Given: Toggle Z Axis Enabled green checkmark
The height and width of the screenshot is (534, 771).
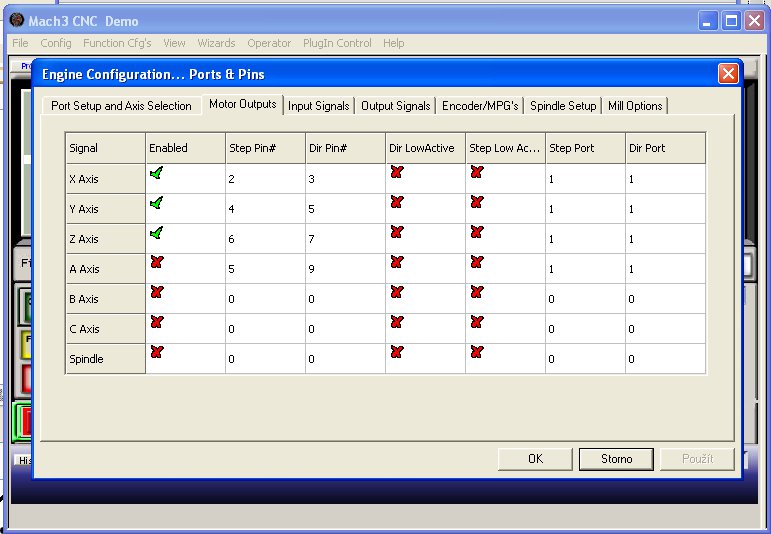Looking at the screenshot, I should 156,233.
